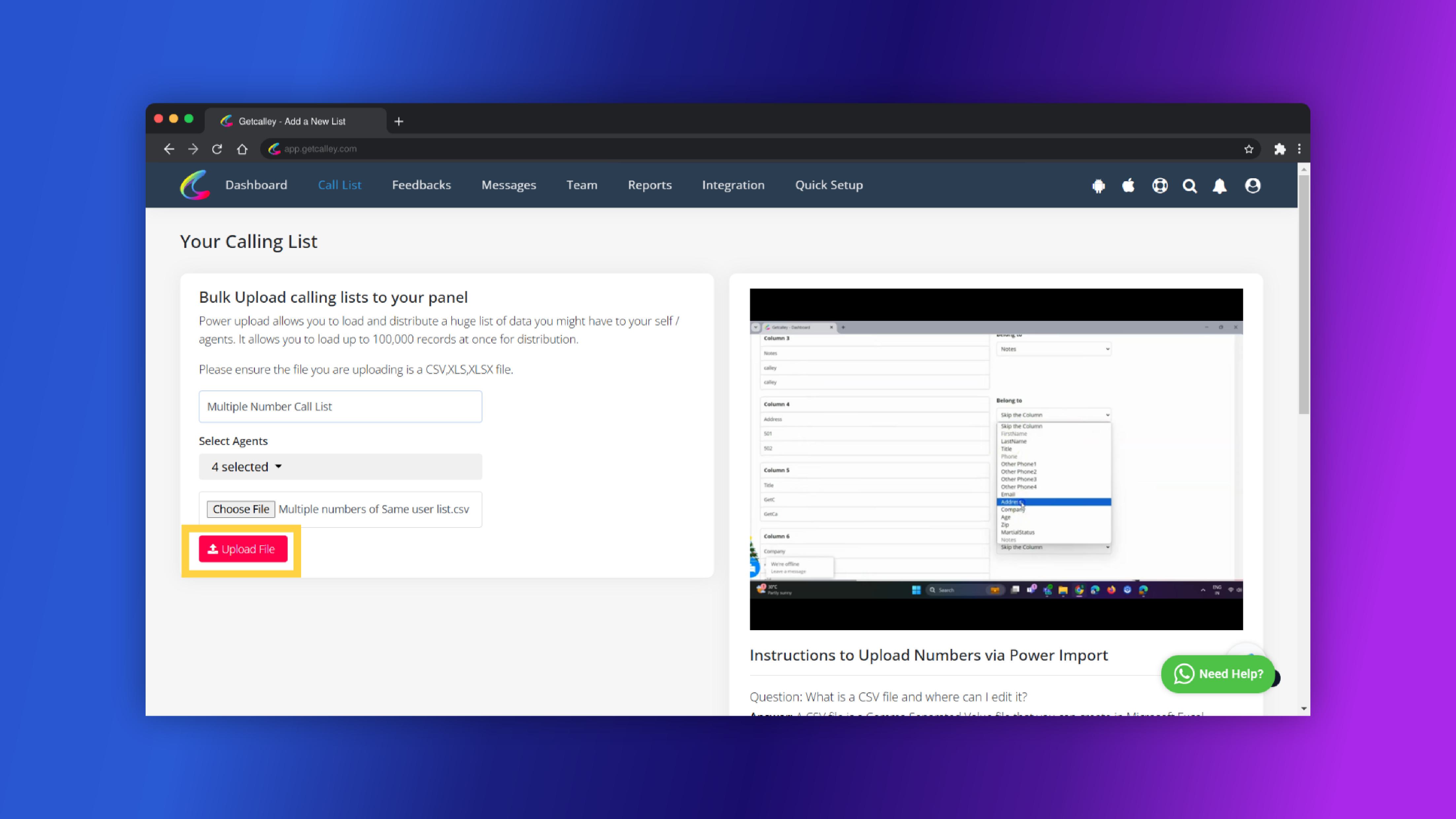This screenshot has height=819, width=1456.
Task: Open the user account icon
Action: point(1253,186)
